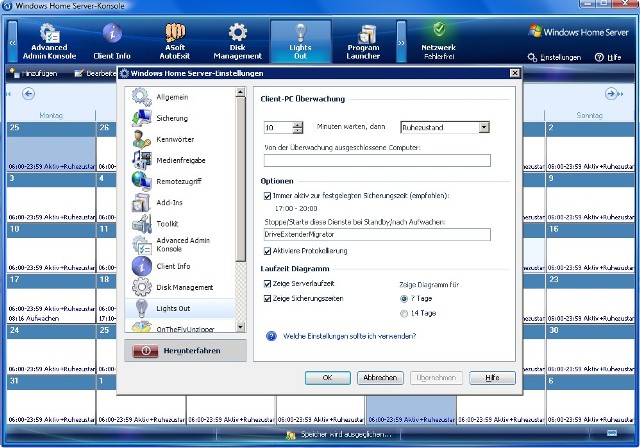Click OK in the settings dialog
The height and width of the screenshot is (448, 640).
pos(327,378)
